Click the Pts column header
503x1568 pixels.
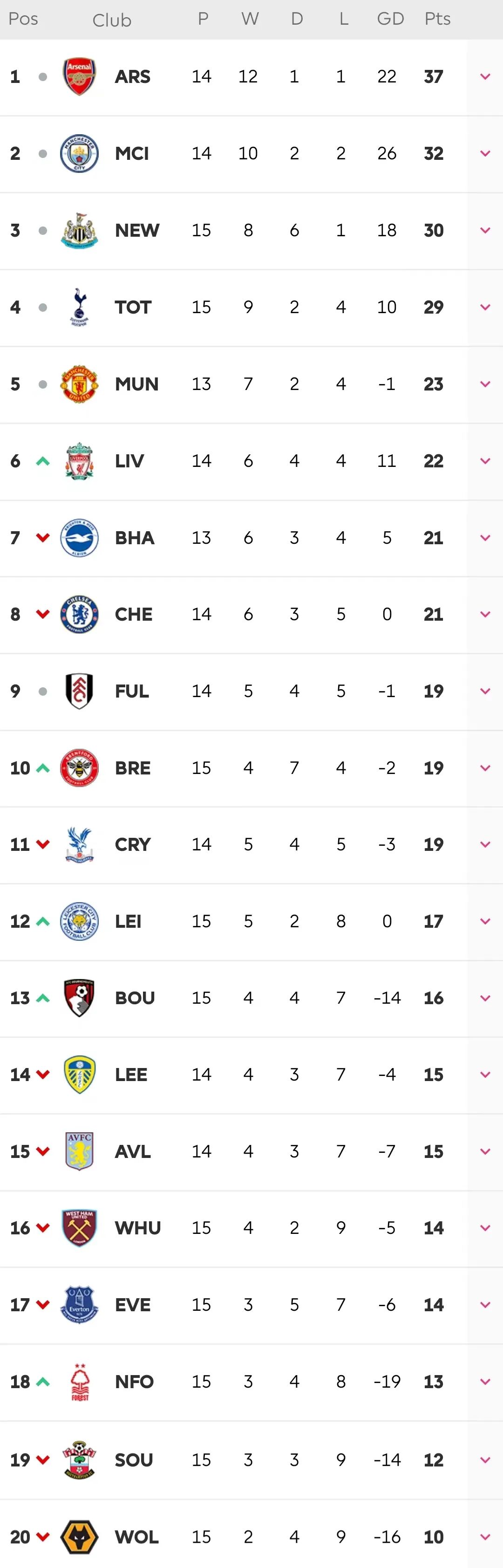[x=437, y=19]
